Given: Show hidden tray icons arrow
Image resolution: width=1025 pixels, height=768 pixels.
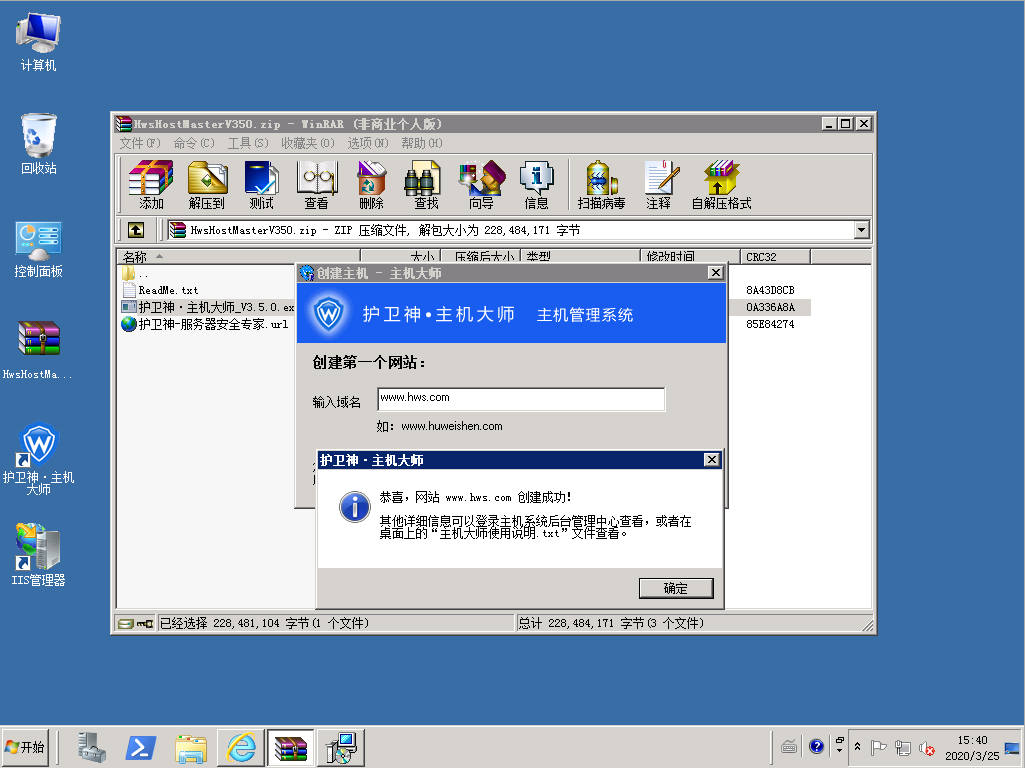Looking at the screenshot, I should tap(857, 746).
